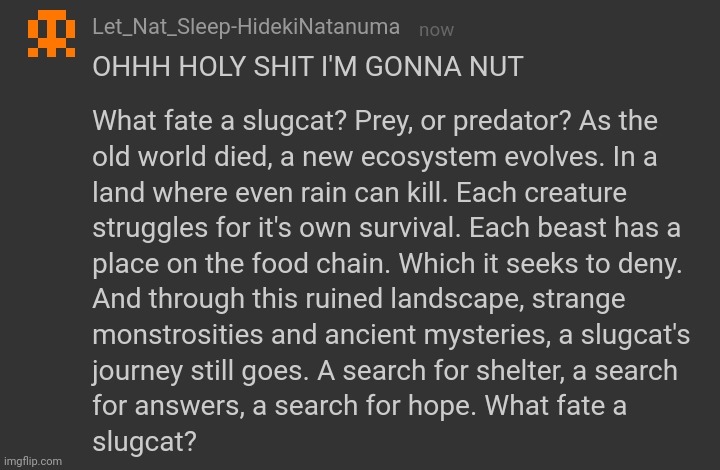Click the phrase "old world died"
720x470 pixels.
pyautogui.click(x=180, y=157)
